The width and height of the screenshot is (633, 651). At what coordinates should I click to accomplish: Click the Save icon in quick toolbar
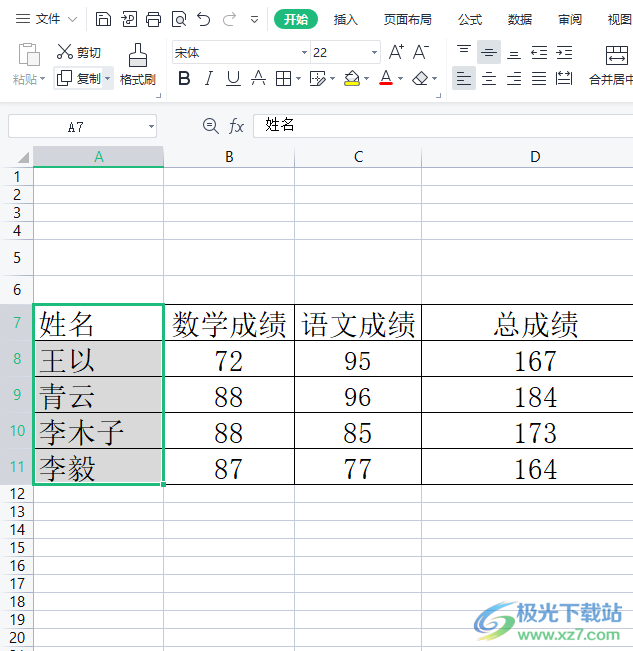[x=103, y=19]
